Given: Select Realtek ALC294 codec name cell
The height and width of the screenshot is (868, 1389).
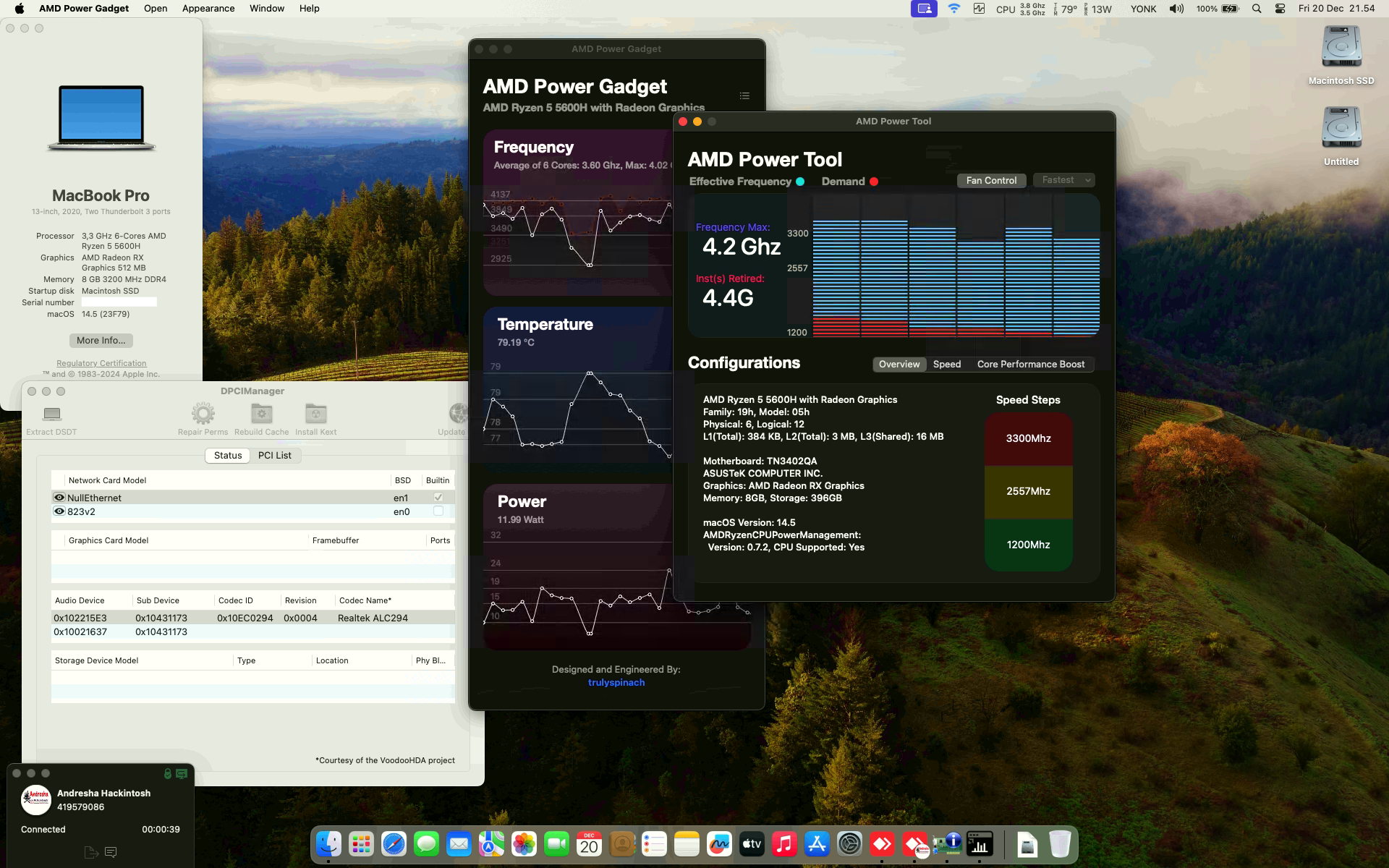Looking at the screenshot, I should tap(373, 618).
